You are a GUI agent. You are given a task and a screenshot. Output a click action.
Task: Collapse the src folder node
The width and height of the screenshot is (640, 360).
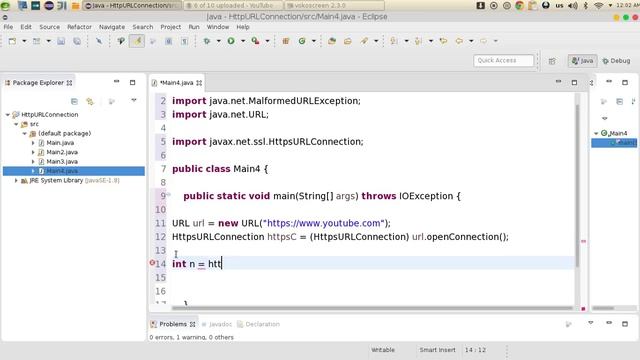(x=16, y=124)
